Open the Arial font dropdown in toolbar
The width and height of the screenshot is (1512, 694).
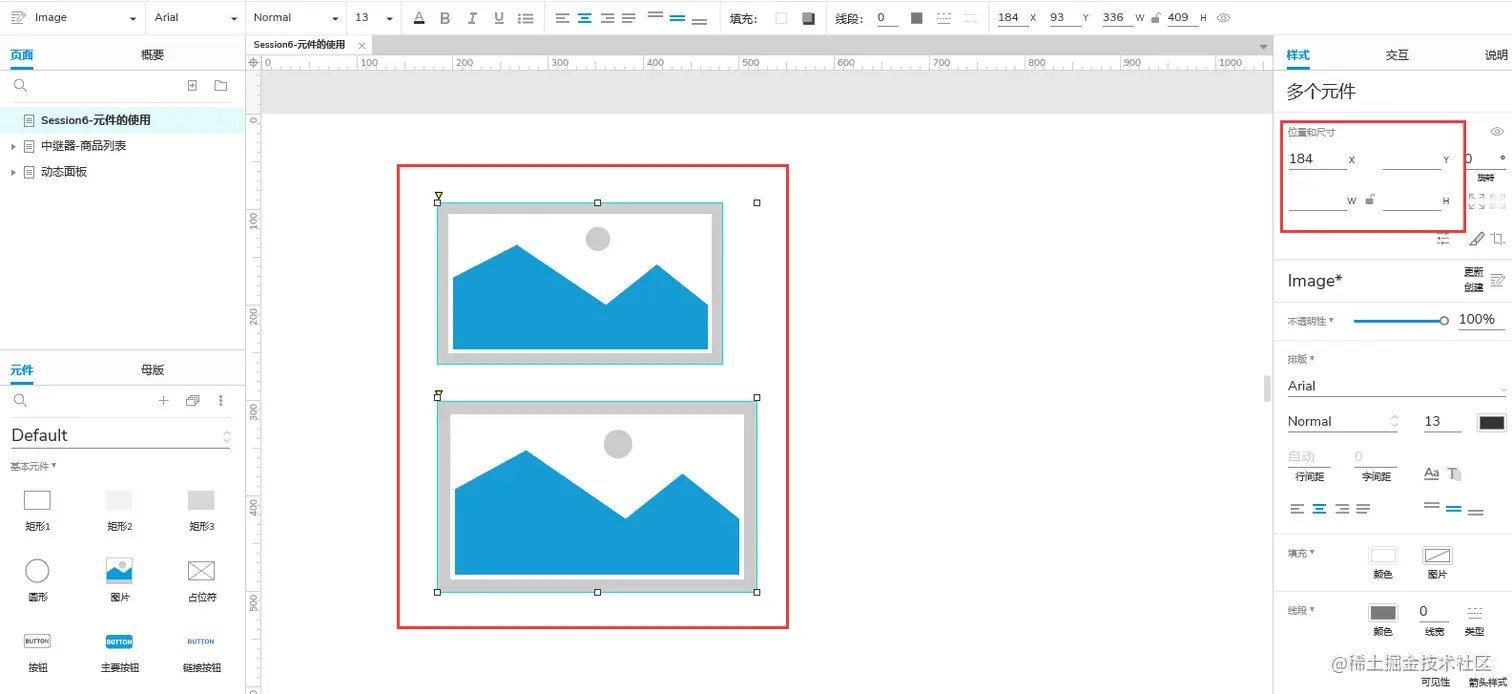(x=196, y=18)
